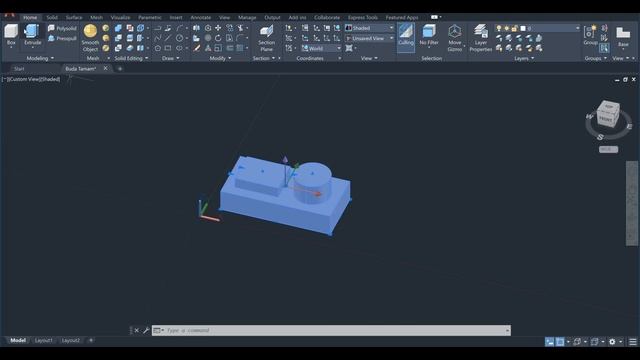Select the Box modeling tool
640x360 pixels.
(11, 35)
